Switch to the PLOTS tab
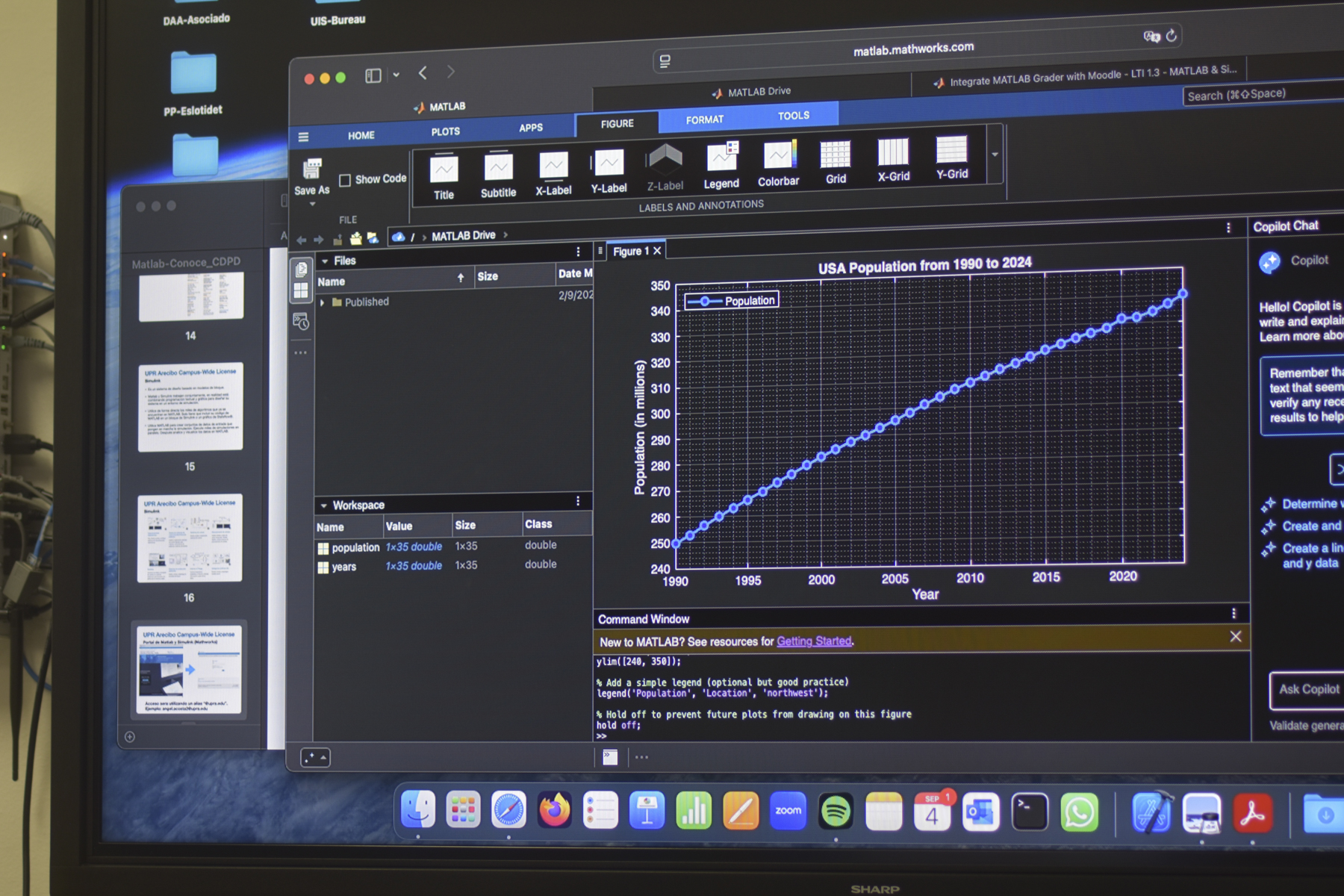 coord(445,131)
